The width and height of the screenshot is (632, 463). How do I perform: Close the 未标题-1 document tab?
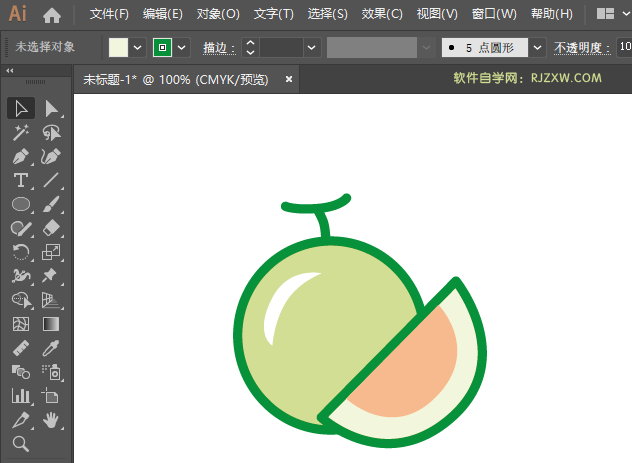point(289,79)
